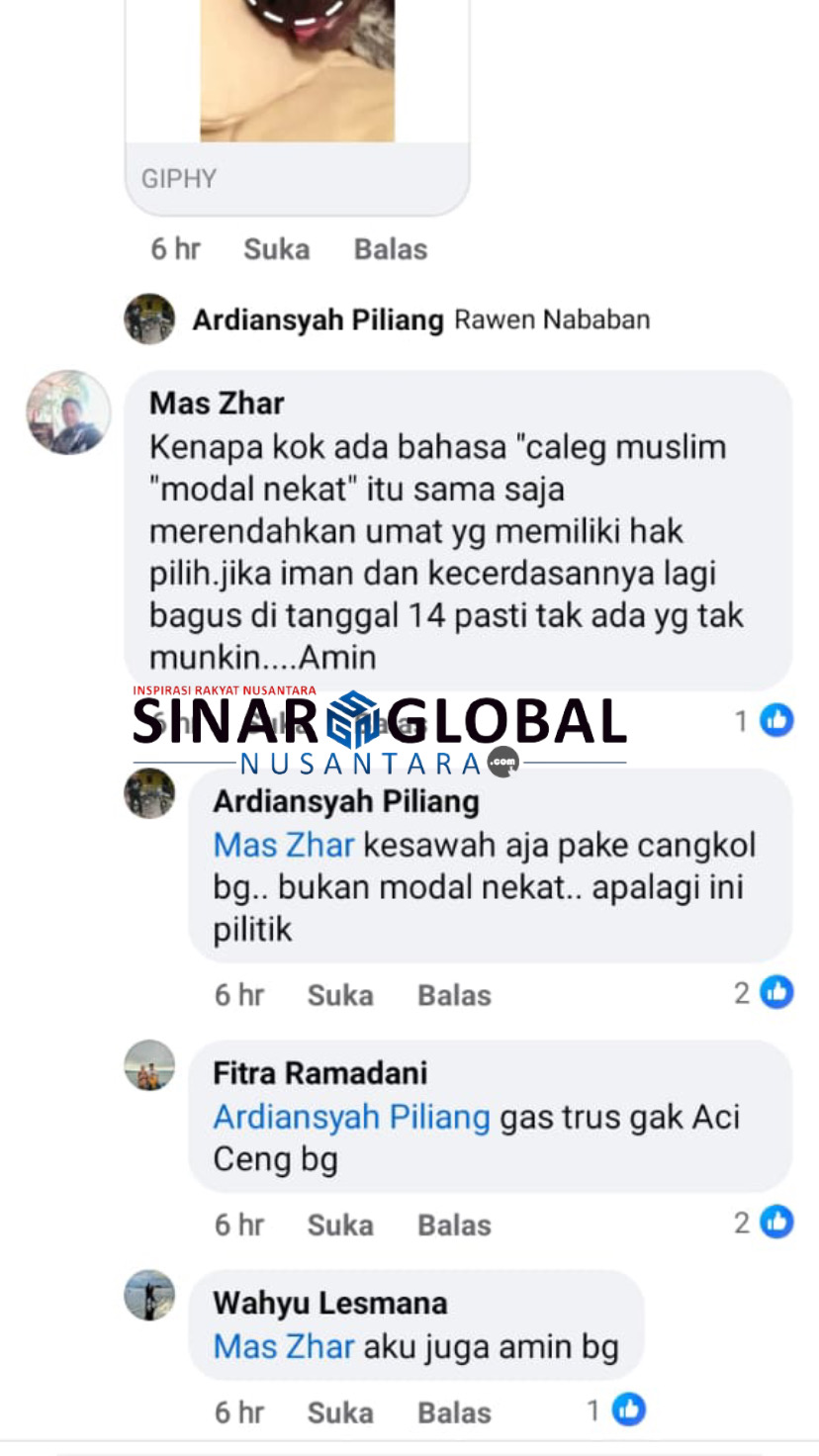The image size is (819, 1456).
Task: Click like reaction icon on Wahyu Lesmana's reply
Action: pyautogui.click(x=628, y=1410)
